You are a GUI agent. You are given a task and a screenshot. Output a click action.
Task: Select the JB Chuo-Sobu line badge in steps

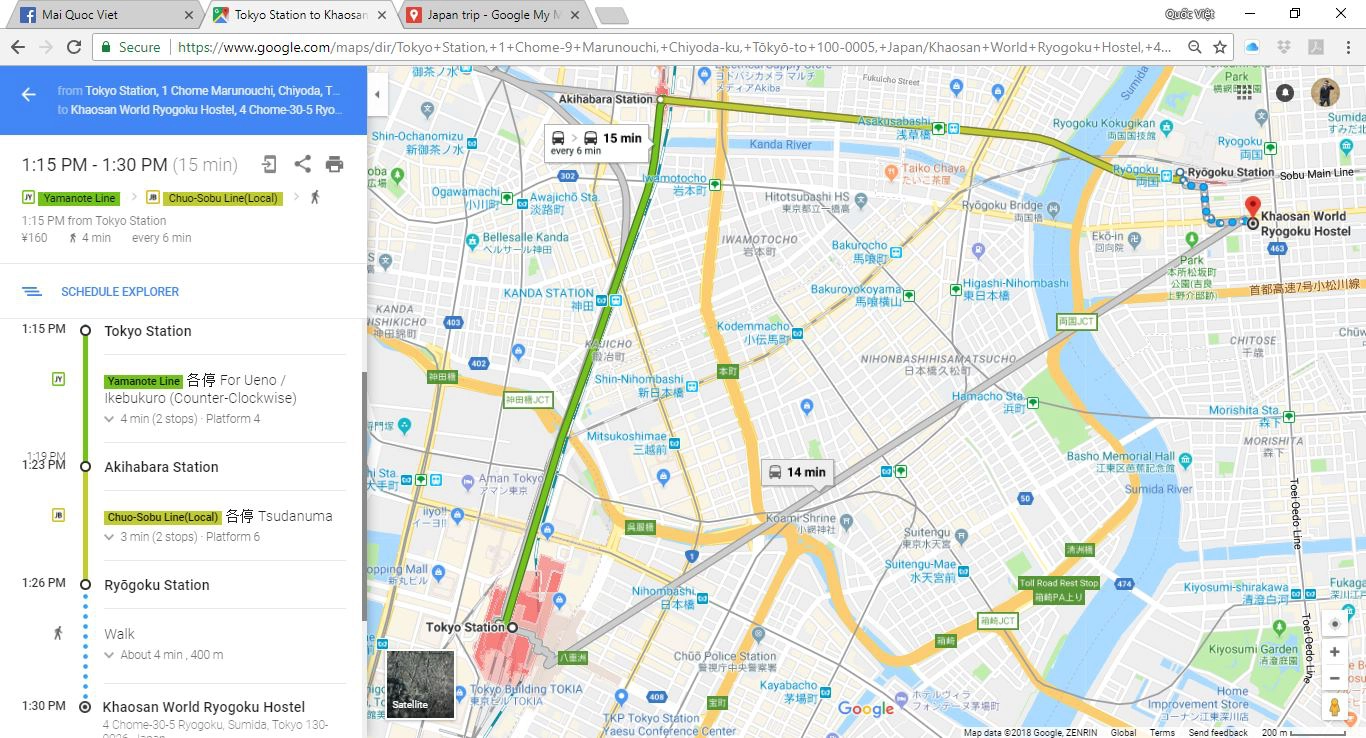[x=58, y=515]
